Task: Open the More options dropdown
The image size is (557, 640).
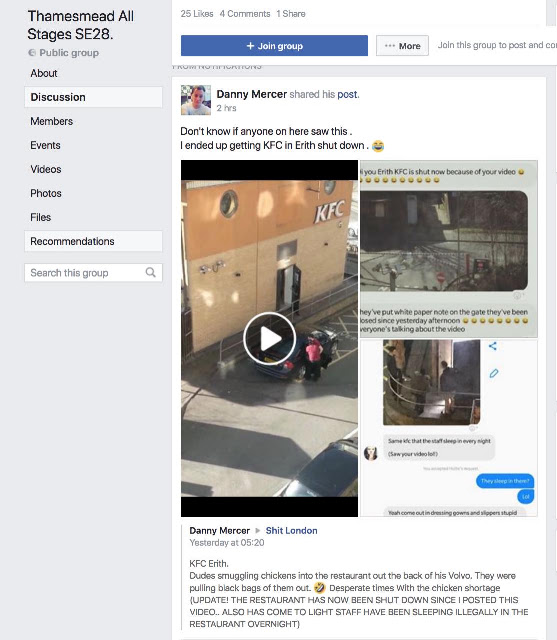Action: pyautogui.click(x=402, y=46)
